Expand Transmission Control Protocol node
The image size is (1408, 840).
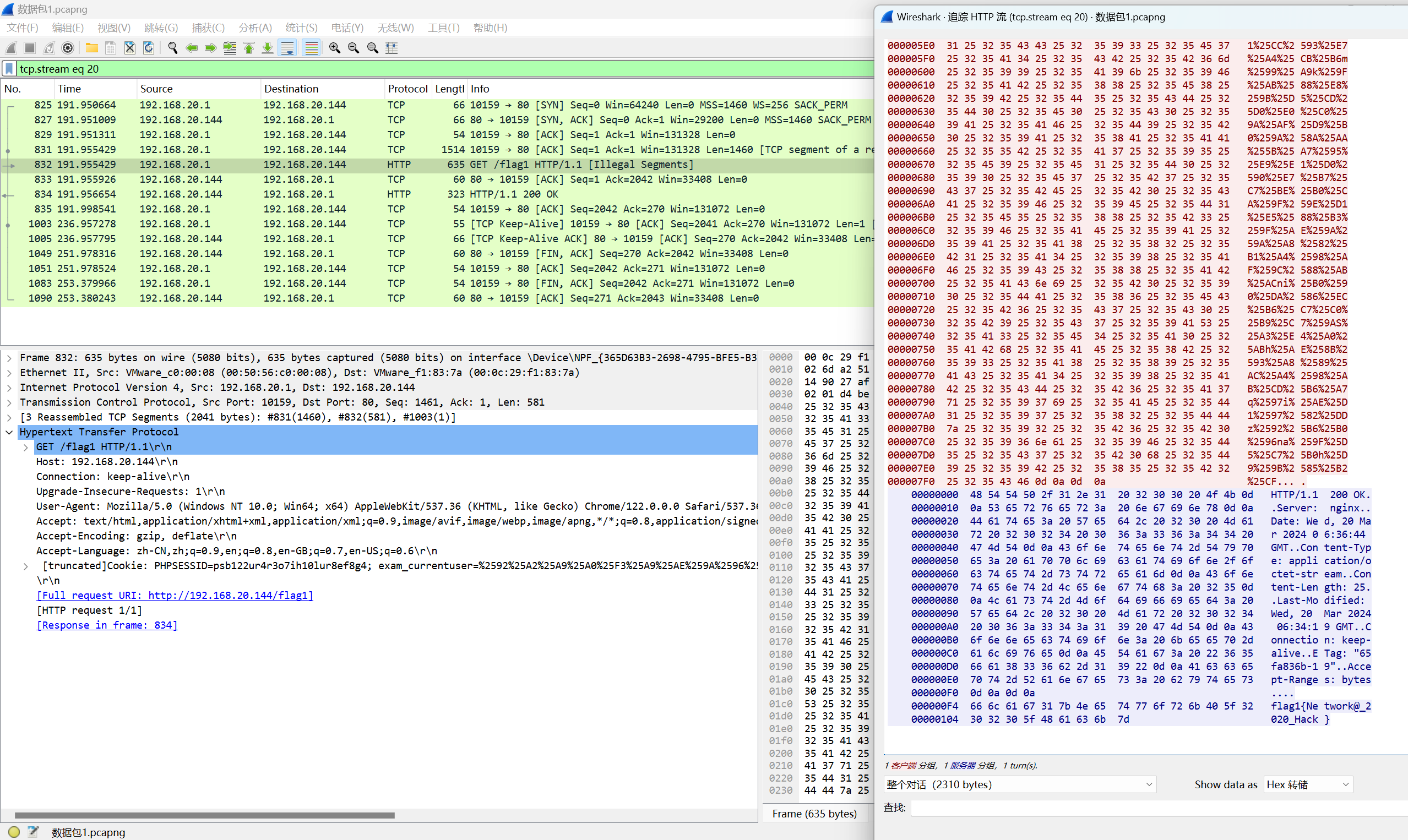click(x=9, y=402)
